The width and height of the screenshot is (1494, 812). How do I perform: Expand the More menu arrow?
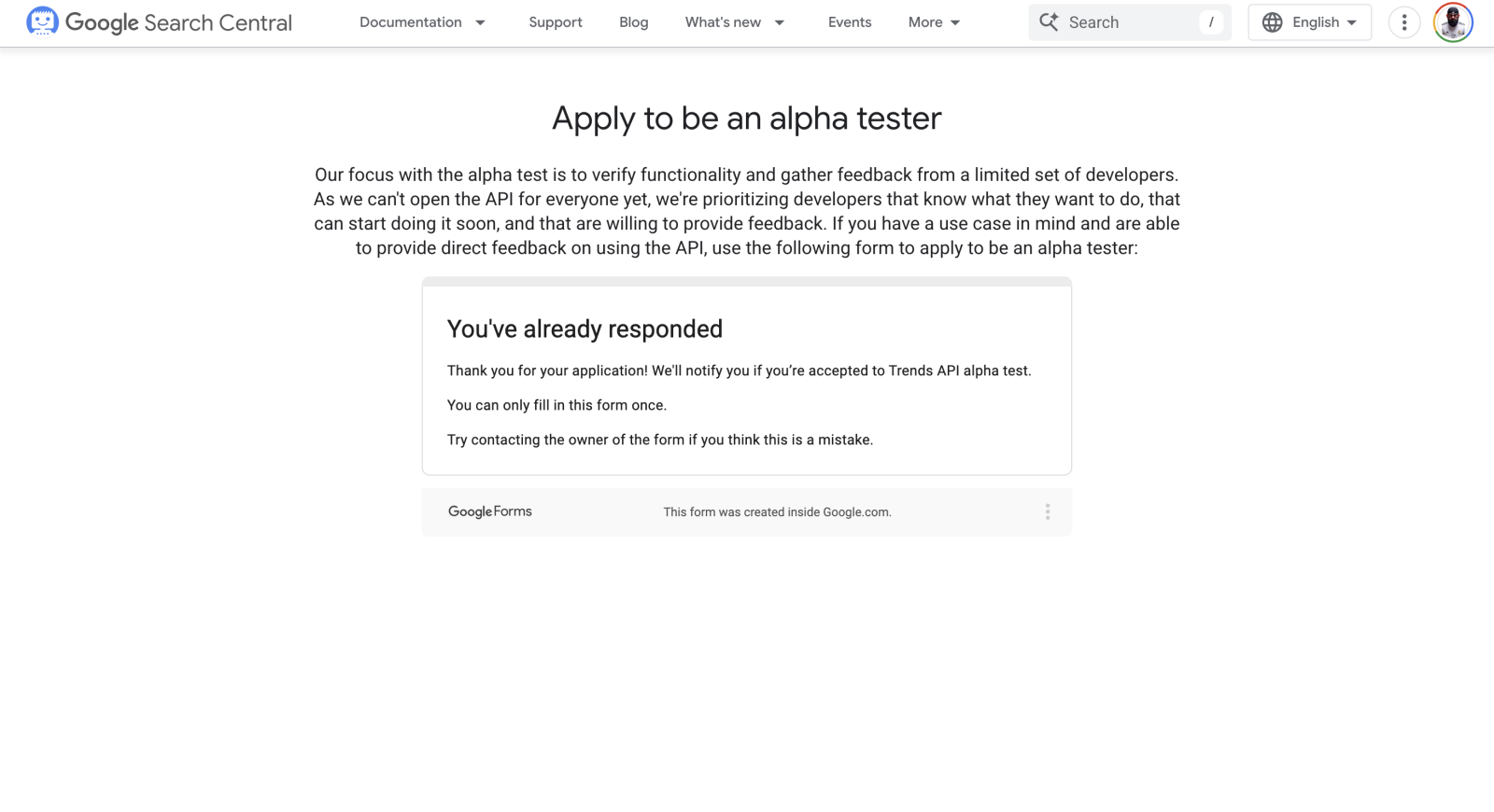955,22
